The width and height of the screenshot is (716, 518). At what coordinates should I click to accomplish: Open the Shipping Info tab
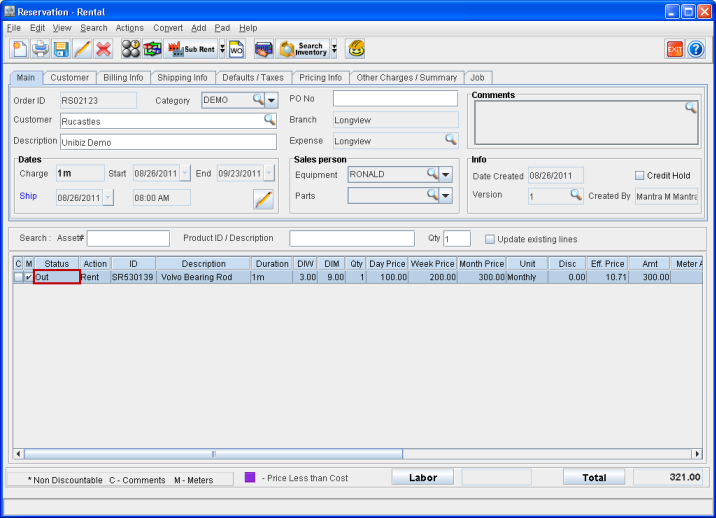pyautogui.click(x=182, y=78)
